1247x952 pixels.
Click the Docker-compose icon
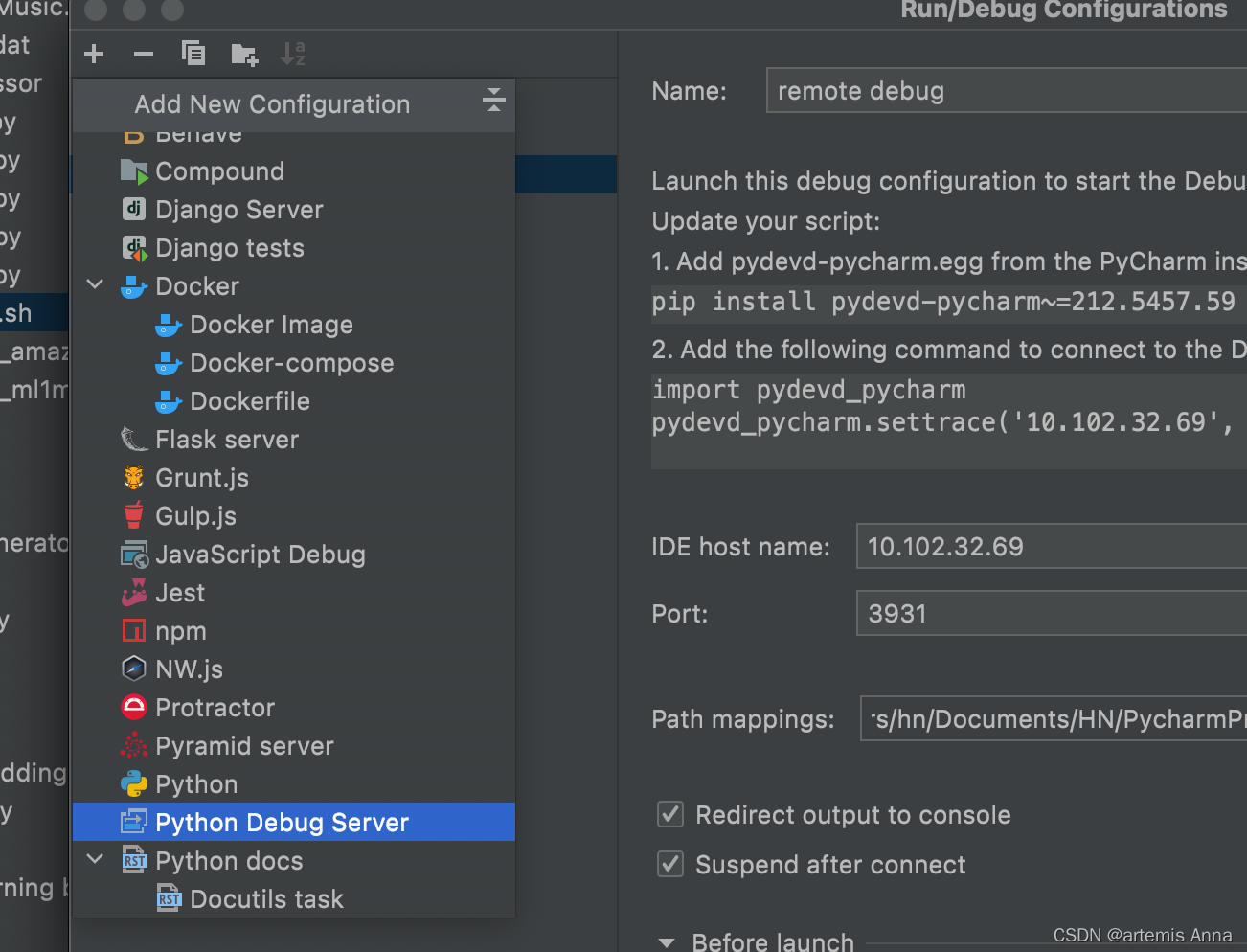click(169, 363)
